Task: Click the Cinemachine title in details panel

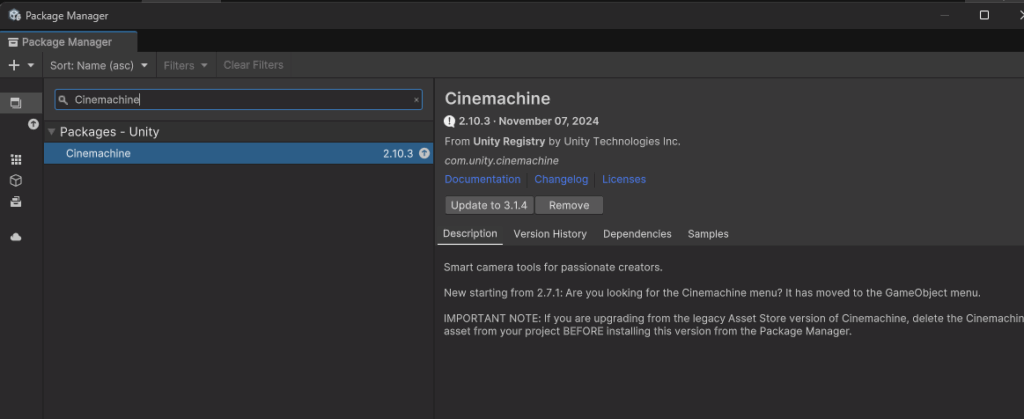Action: 497,99
